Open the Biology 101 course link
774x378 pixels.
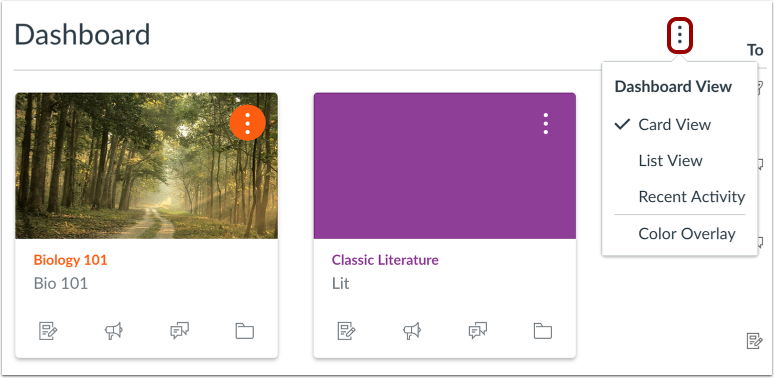pyautogui.click(x=70, y=260)
